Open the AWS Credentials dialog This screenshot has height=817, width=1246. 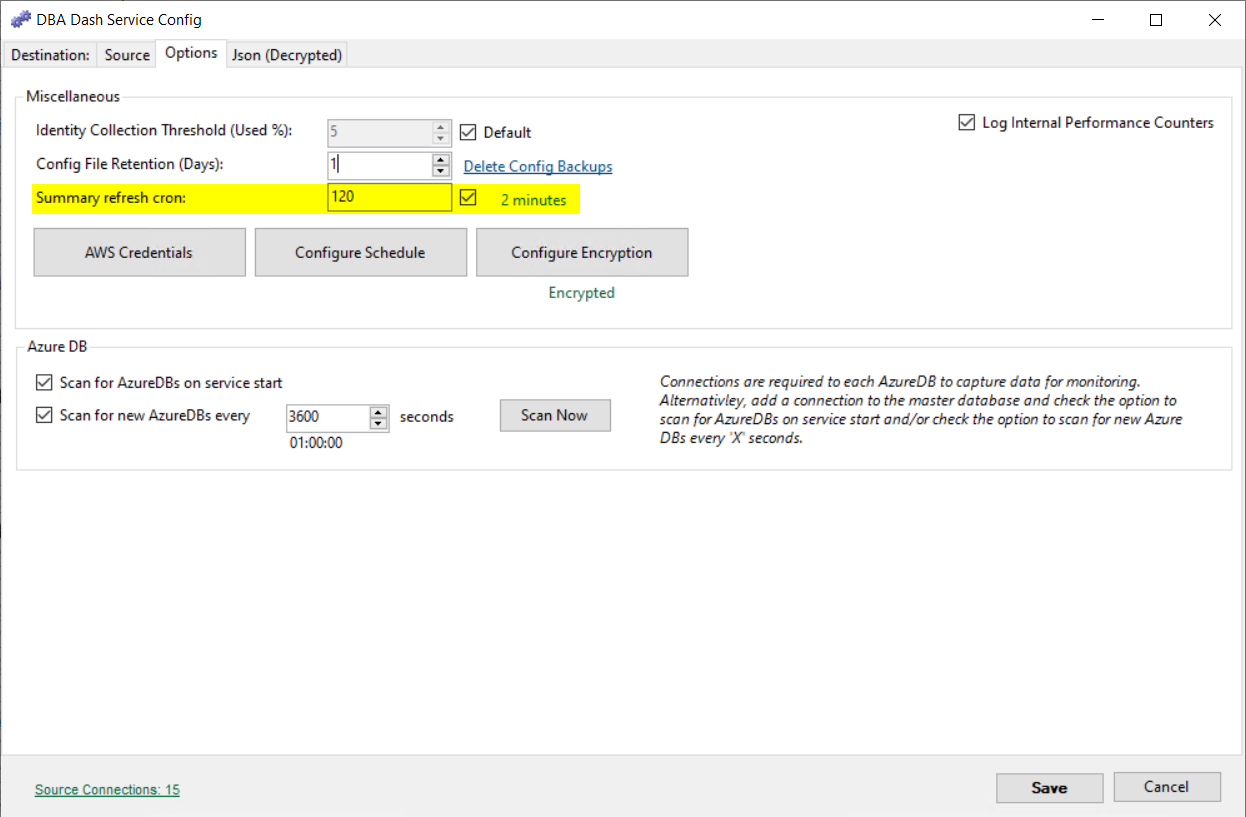(139, 252)
